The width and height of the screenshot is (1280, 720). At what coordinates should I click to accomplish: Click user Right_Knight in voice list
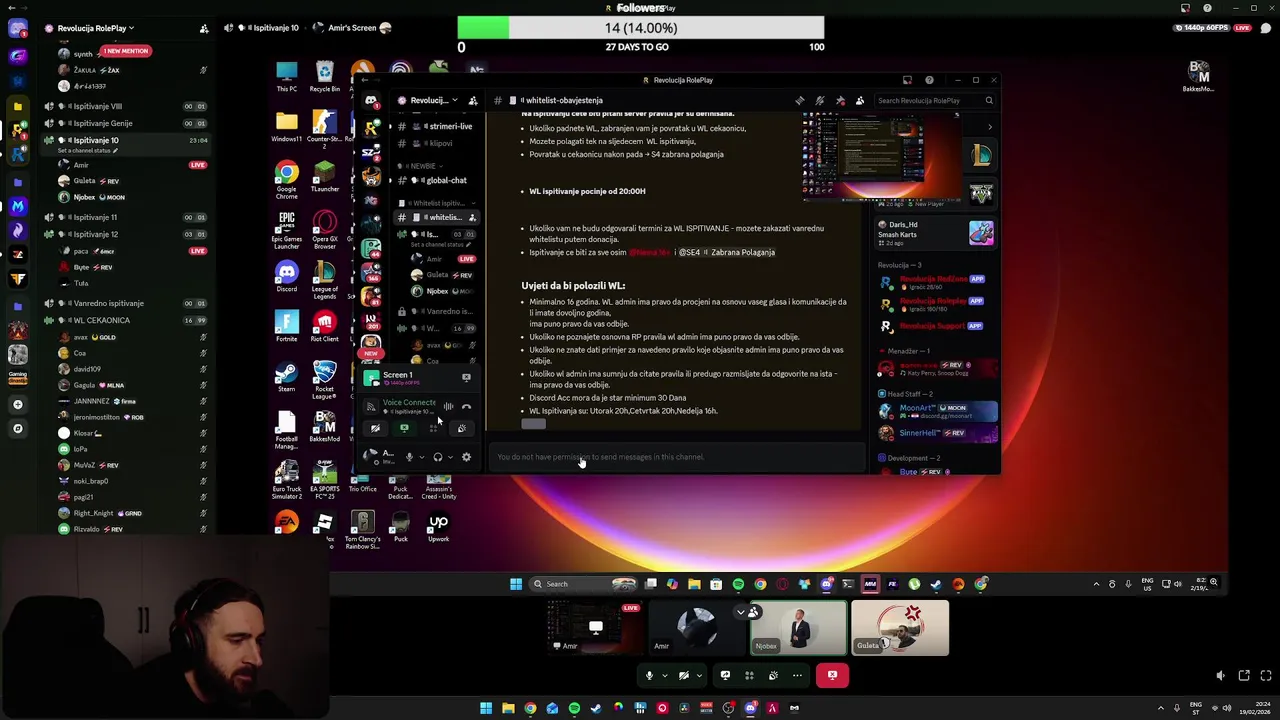coord(93,513)
